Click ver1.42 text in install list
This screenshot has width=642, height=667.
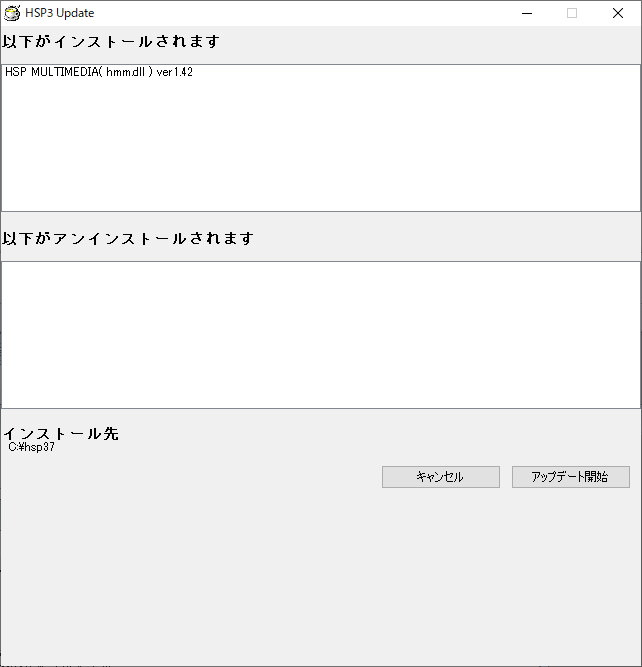pos(174,72)
